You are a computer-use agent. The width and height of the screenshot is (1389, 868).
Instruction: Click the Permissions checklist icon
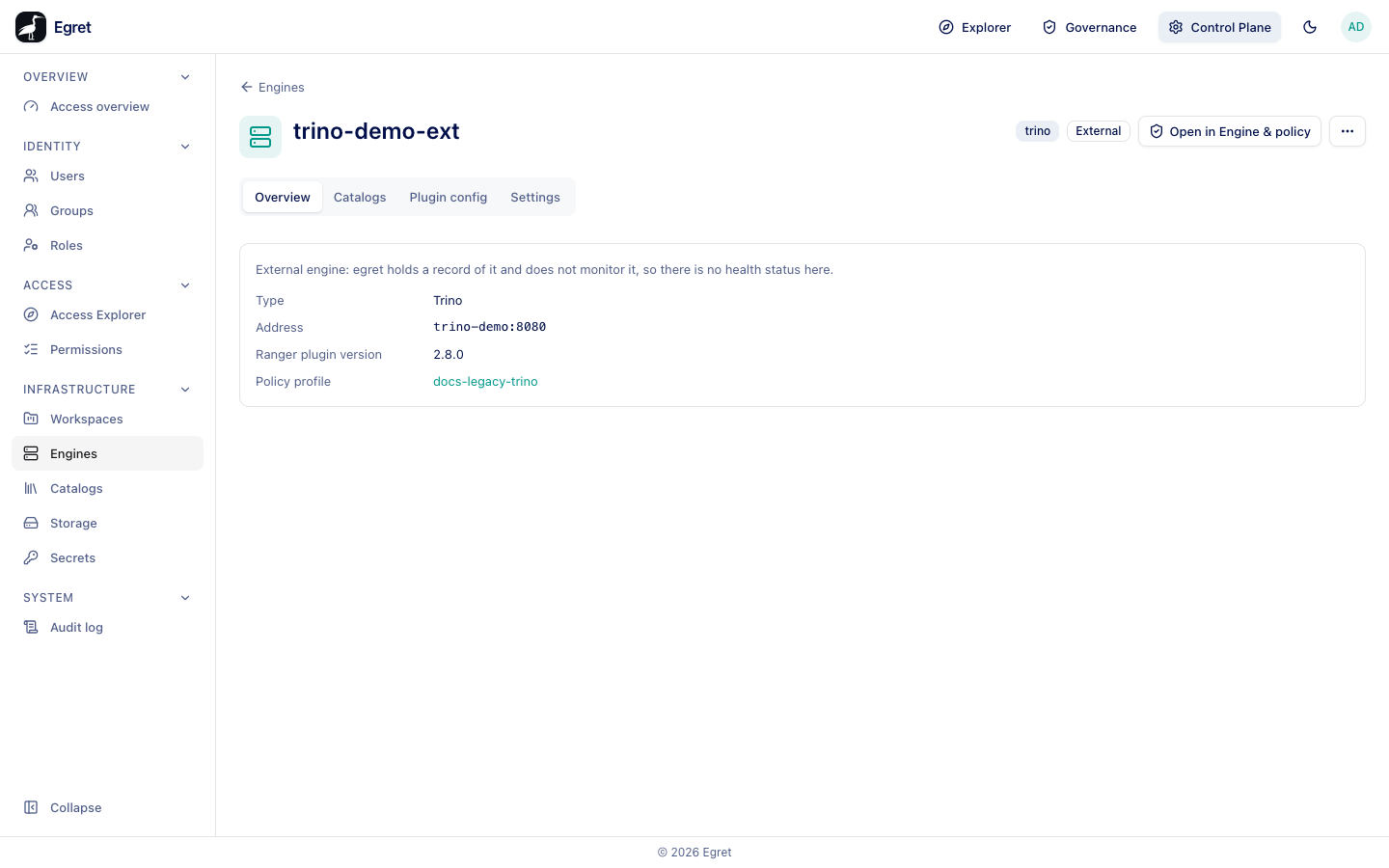click(x=31, y=350)
